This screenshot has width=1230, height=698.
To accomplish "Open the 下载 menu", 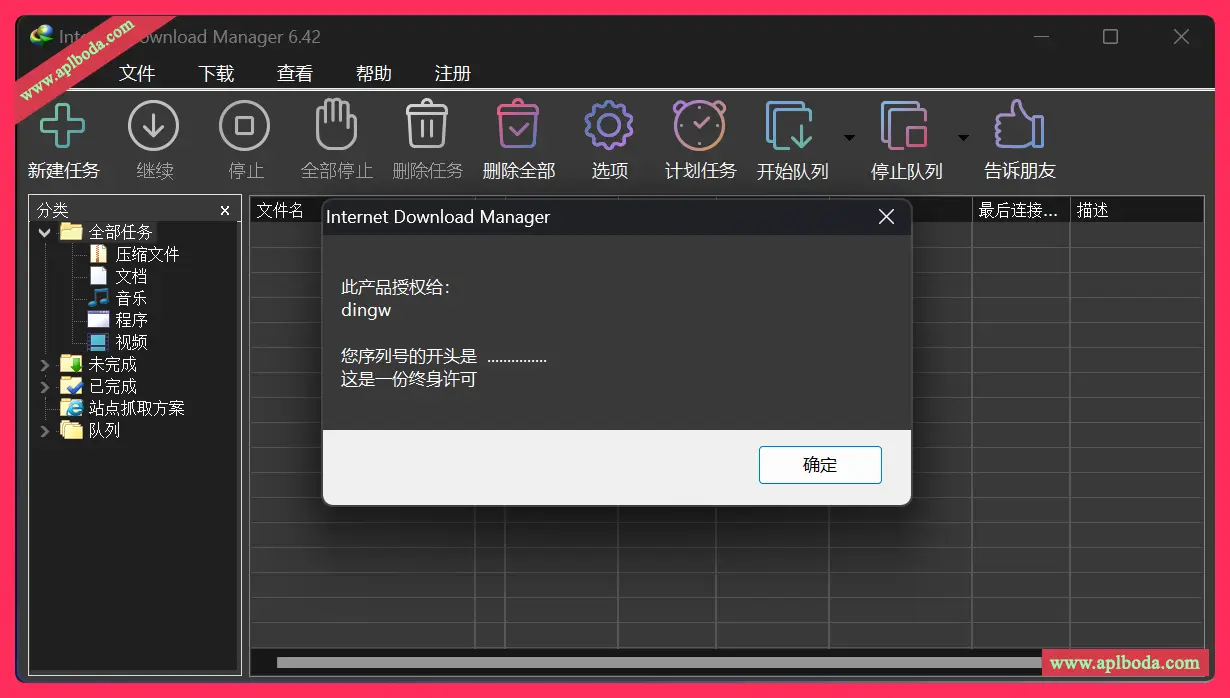I will 216,74.
